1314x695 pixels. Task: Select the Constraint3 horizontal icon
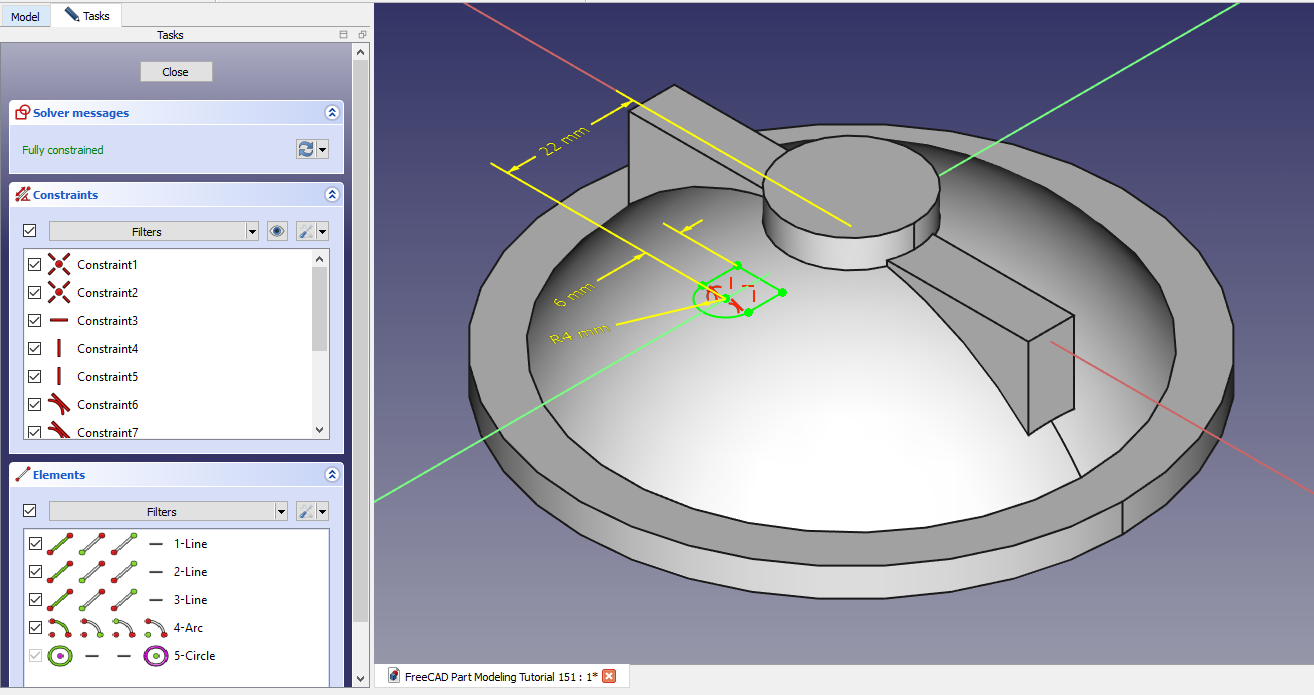point(59,321)
